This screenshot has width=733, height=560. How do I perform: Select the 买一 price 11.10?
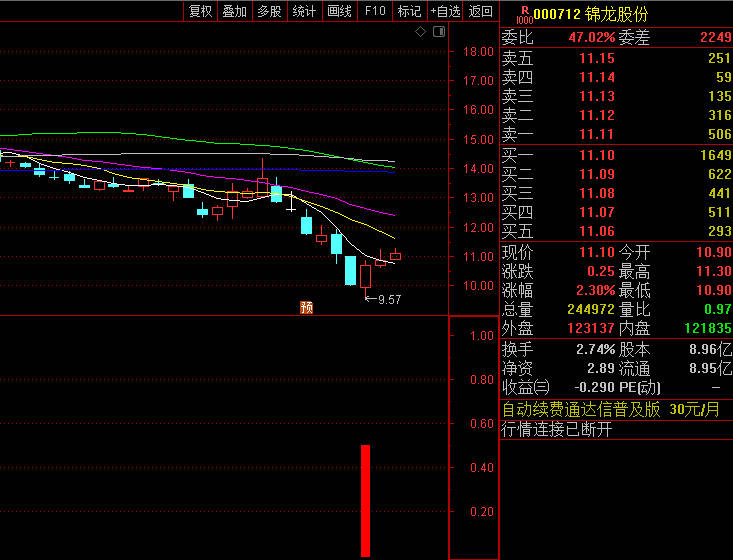(x=597, y=155)
